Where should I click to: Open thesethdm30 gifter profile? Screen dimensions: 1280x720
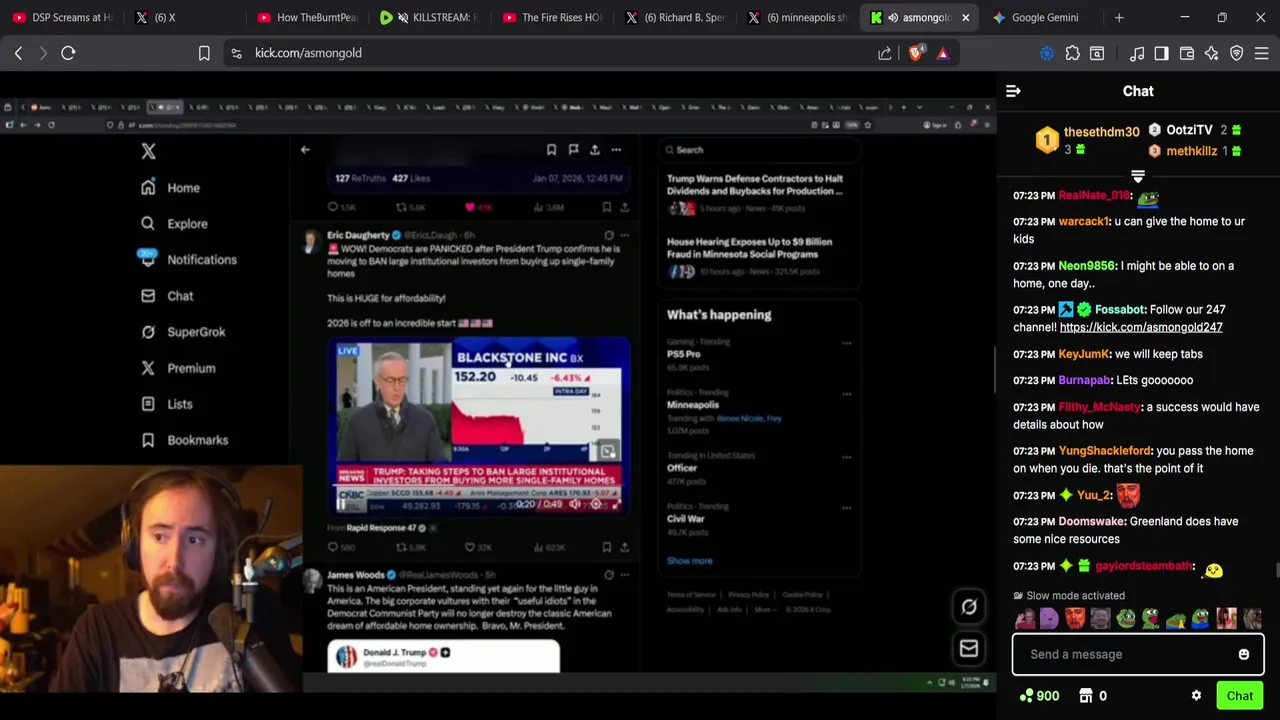pyautogui.click(x=1101, y=132)
